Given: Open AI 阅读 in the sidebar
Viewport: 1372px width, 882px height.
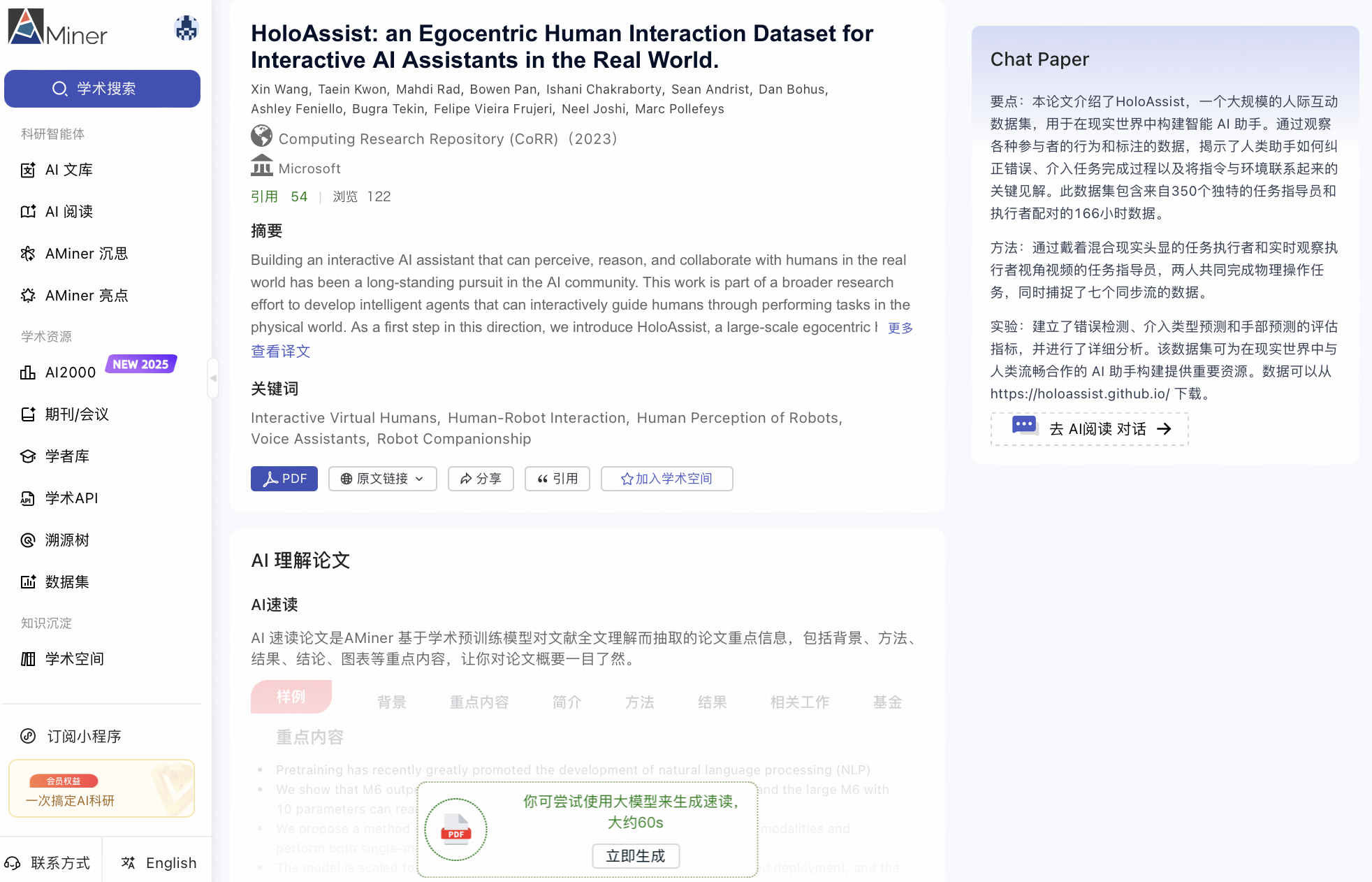Looking at the screenshot, I should pos(68,212).
